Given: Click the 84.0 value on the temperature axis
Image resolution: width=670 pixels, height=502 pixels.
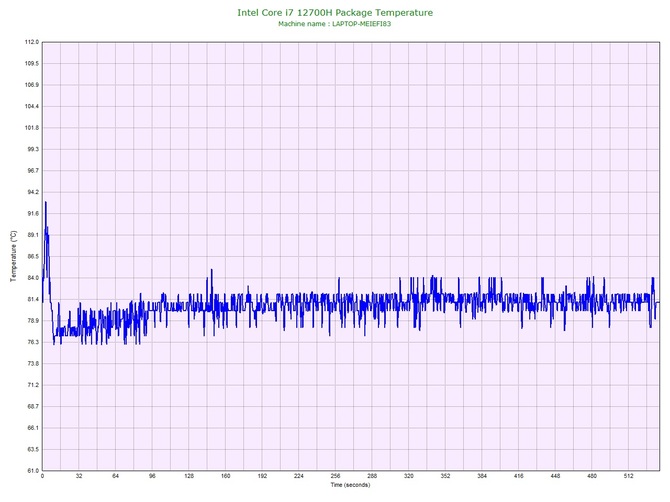Looking at the screenshot, I should (x=32, y=278).
